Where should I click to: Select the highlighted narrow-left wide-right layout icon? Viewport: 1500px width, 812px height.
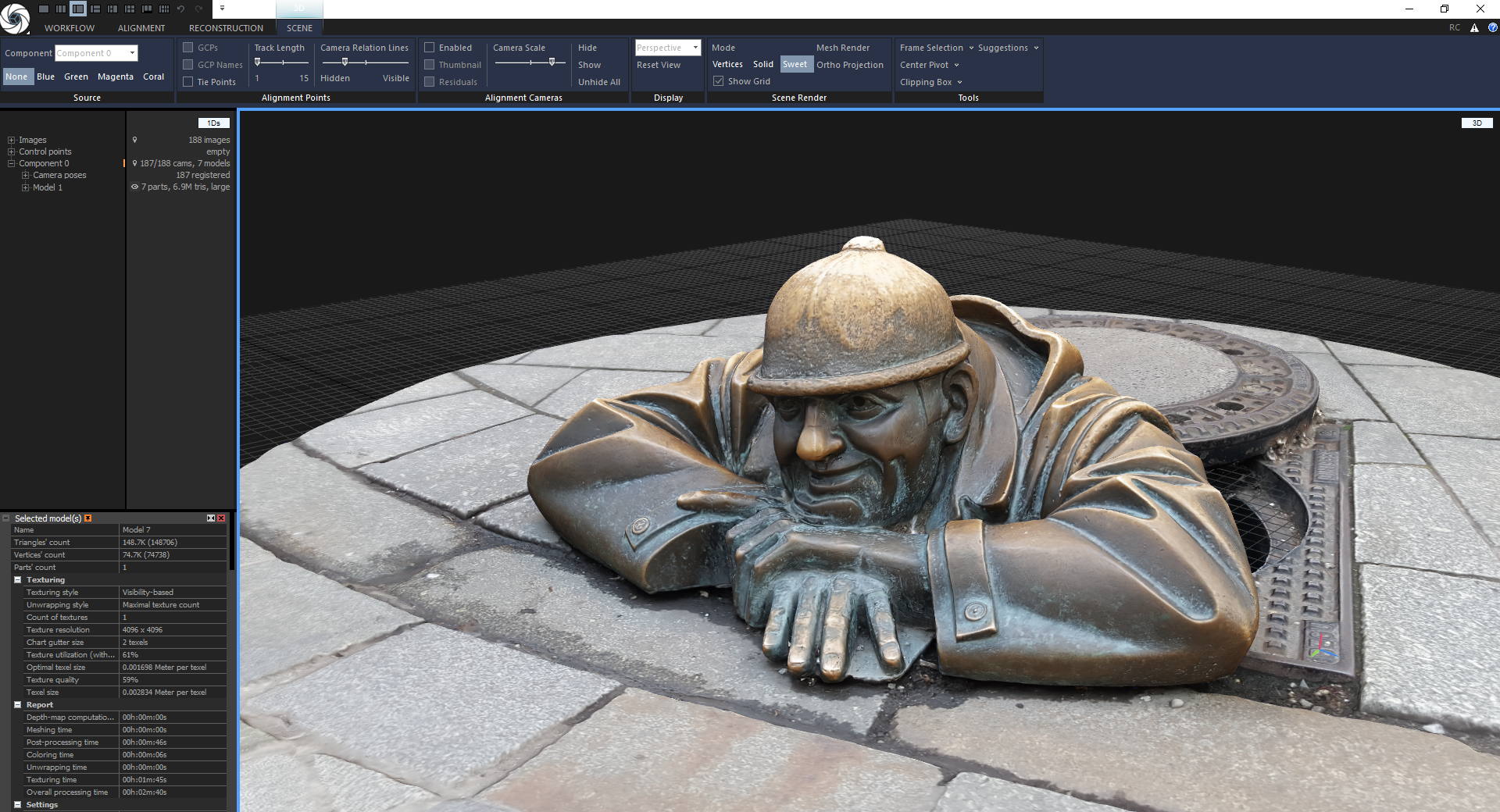78,9
